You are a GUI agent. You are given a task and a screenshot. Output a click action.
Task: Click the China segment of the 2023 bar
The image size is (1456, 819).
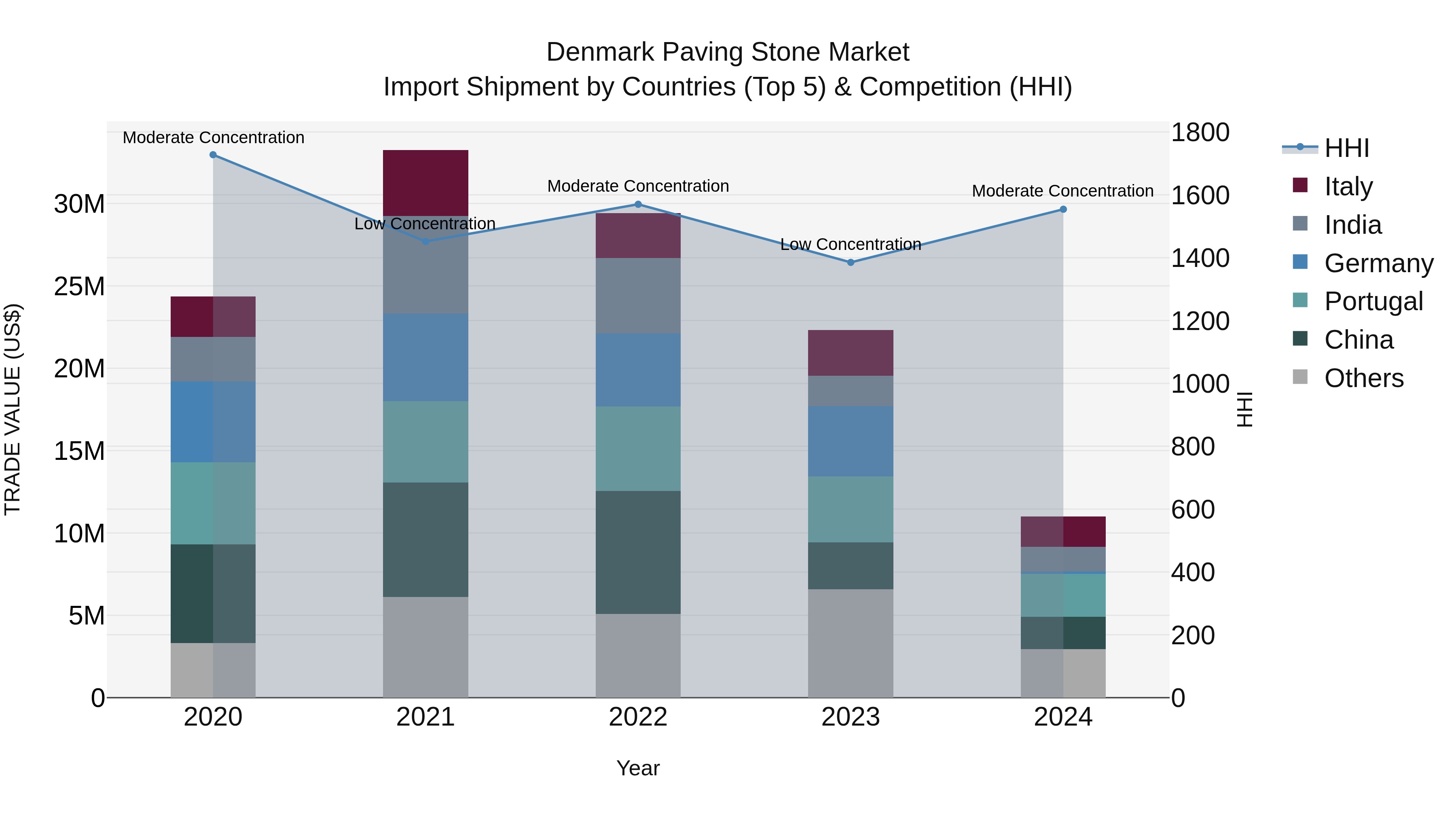coord(851,566)
